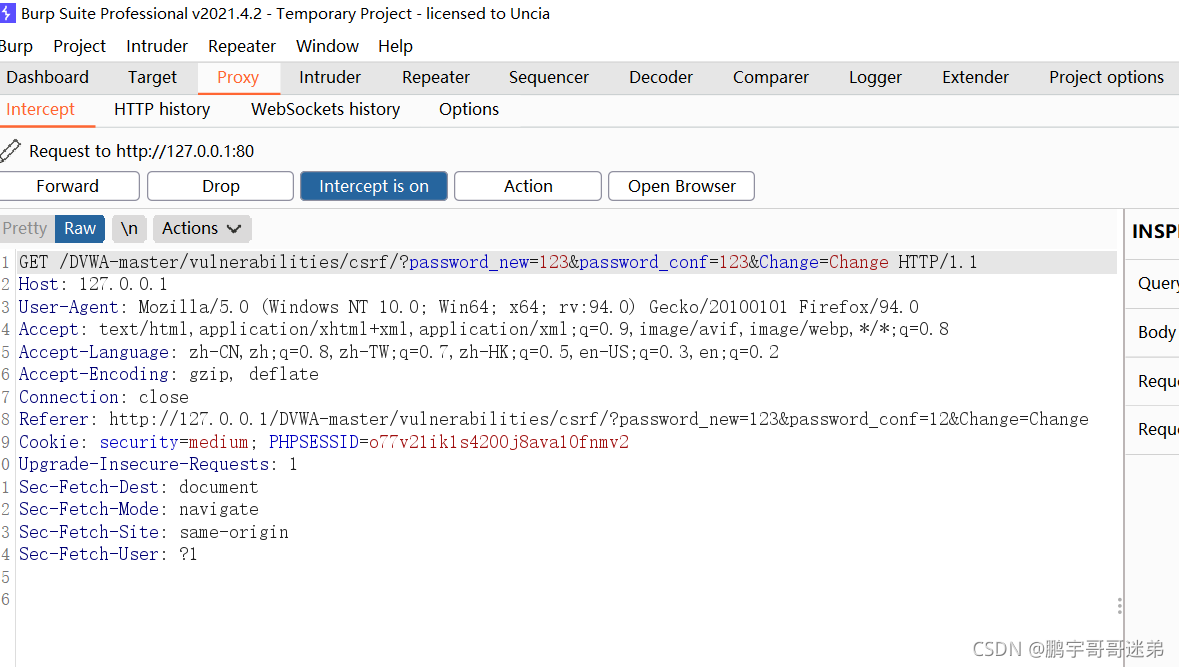Click the password_new parameter in request line
This screenshot has width=1179, height=667.
[468, 262]
